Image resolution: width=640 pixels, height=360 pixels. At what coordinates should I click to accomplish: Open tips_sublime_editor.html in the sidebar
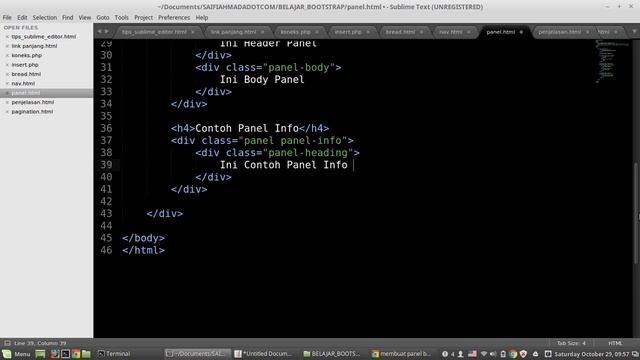coord(44,37)
